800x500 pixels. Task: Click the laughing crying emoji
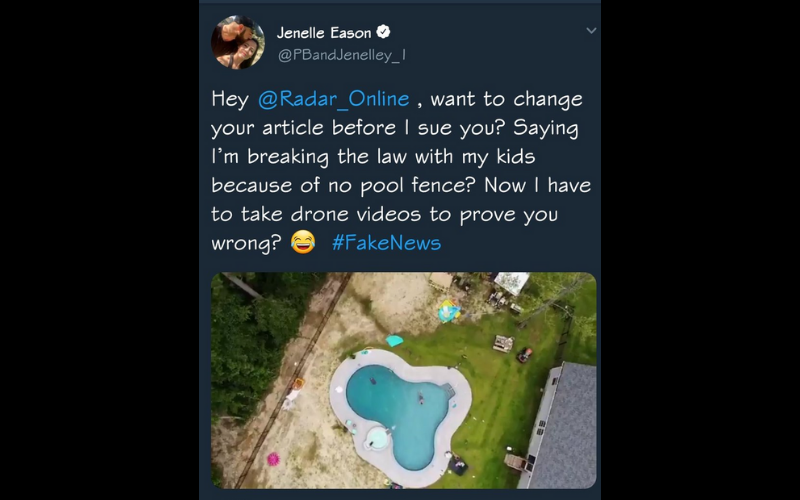click(303, 242)
